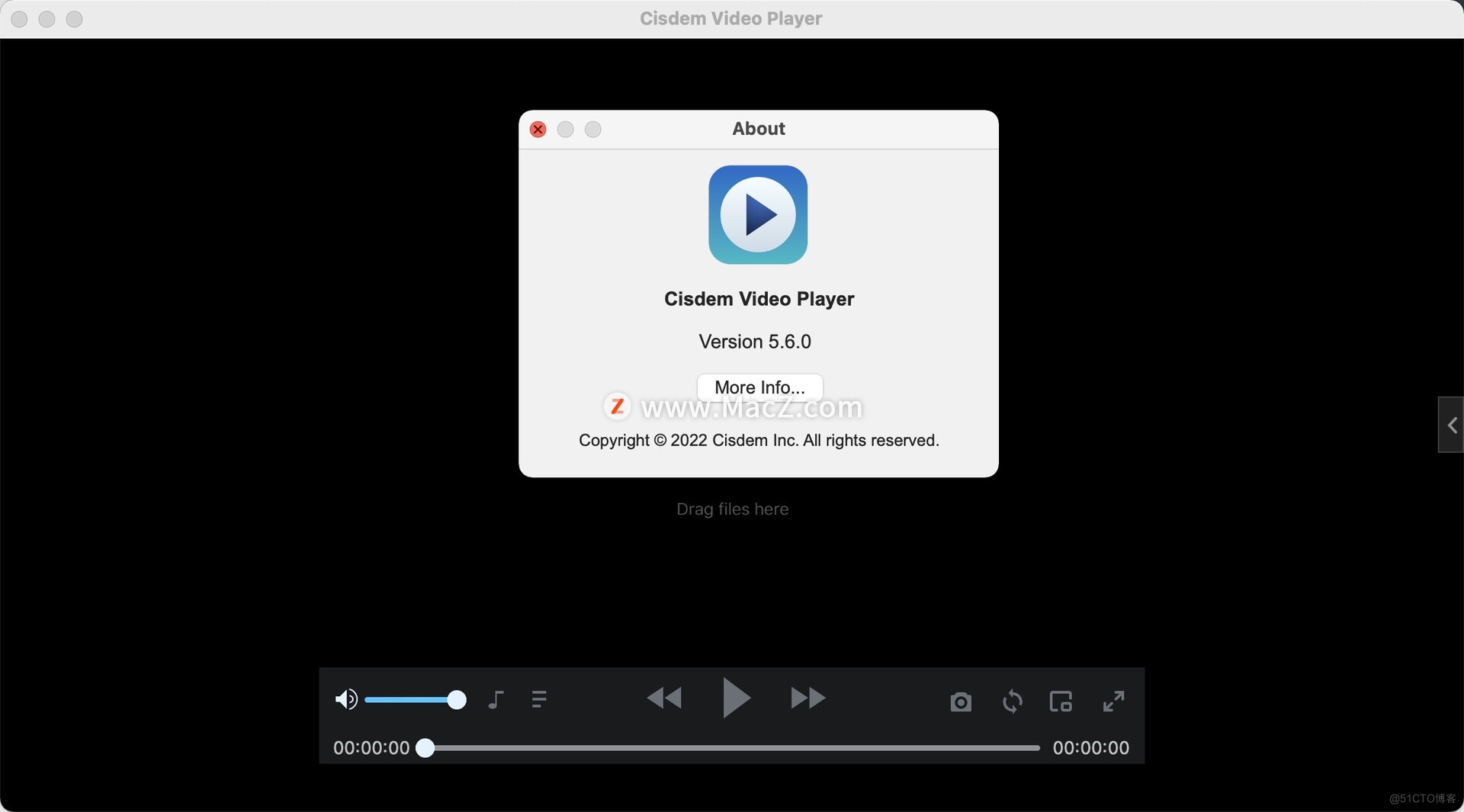This screenshot has width=1464, height=812.
Task: Click the bold Cisdem Video Player name in About
Action: pyautogui.click(x=759, y=299)
